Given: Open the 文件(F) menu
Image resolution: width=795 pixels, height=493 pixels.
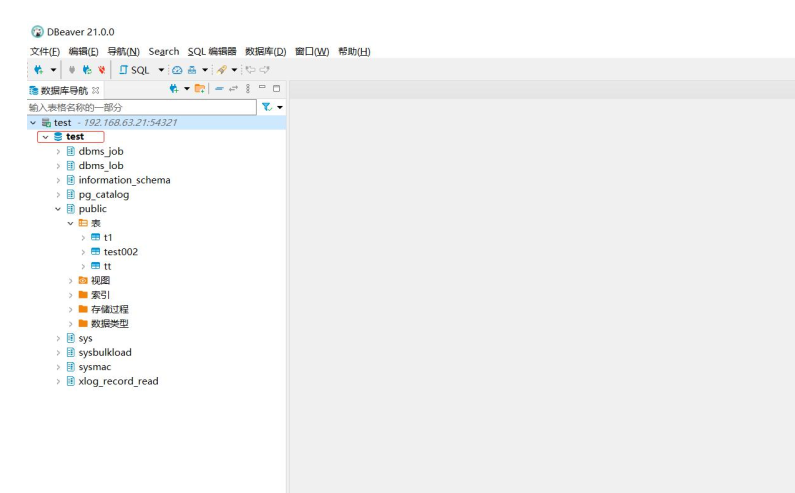Looking at the screenshot, I should pos(45,51).
